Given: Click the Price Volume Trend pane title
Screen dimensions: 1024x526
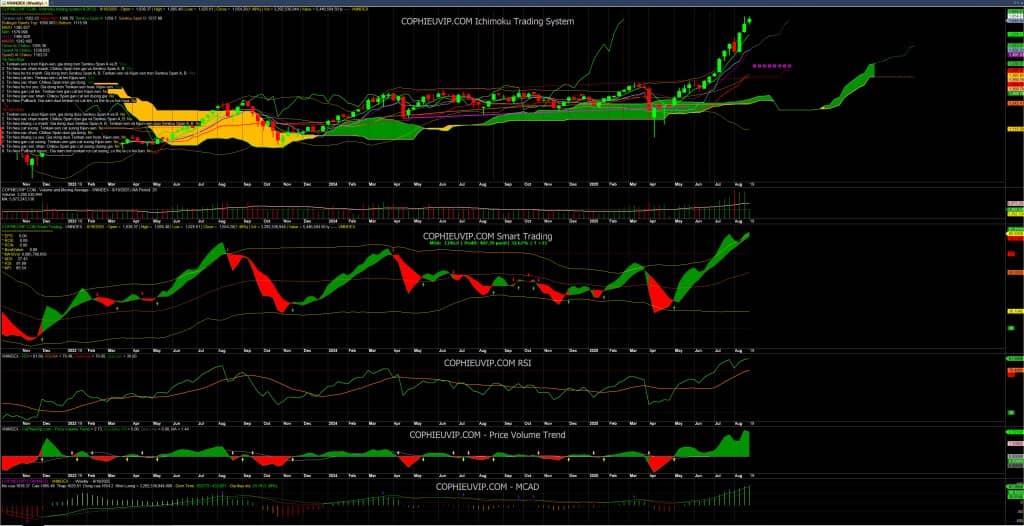Looking at the screenshot, I should point(487,435).
